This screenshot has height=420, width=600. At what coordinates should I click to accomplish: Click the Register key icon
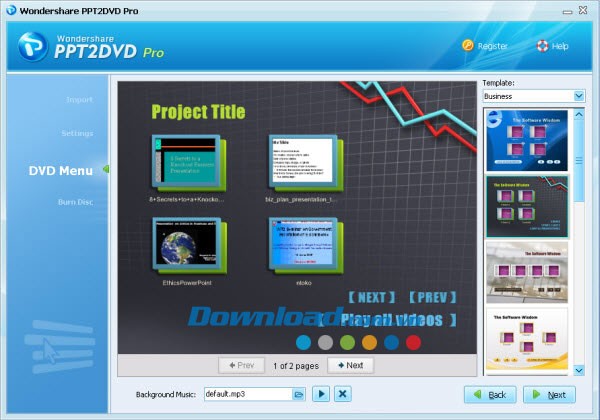(x=468, y=46)
